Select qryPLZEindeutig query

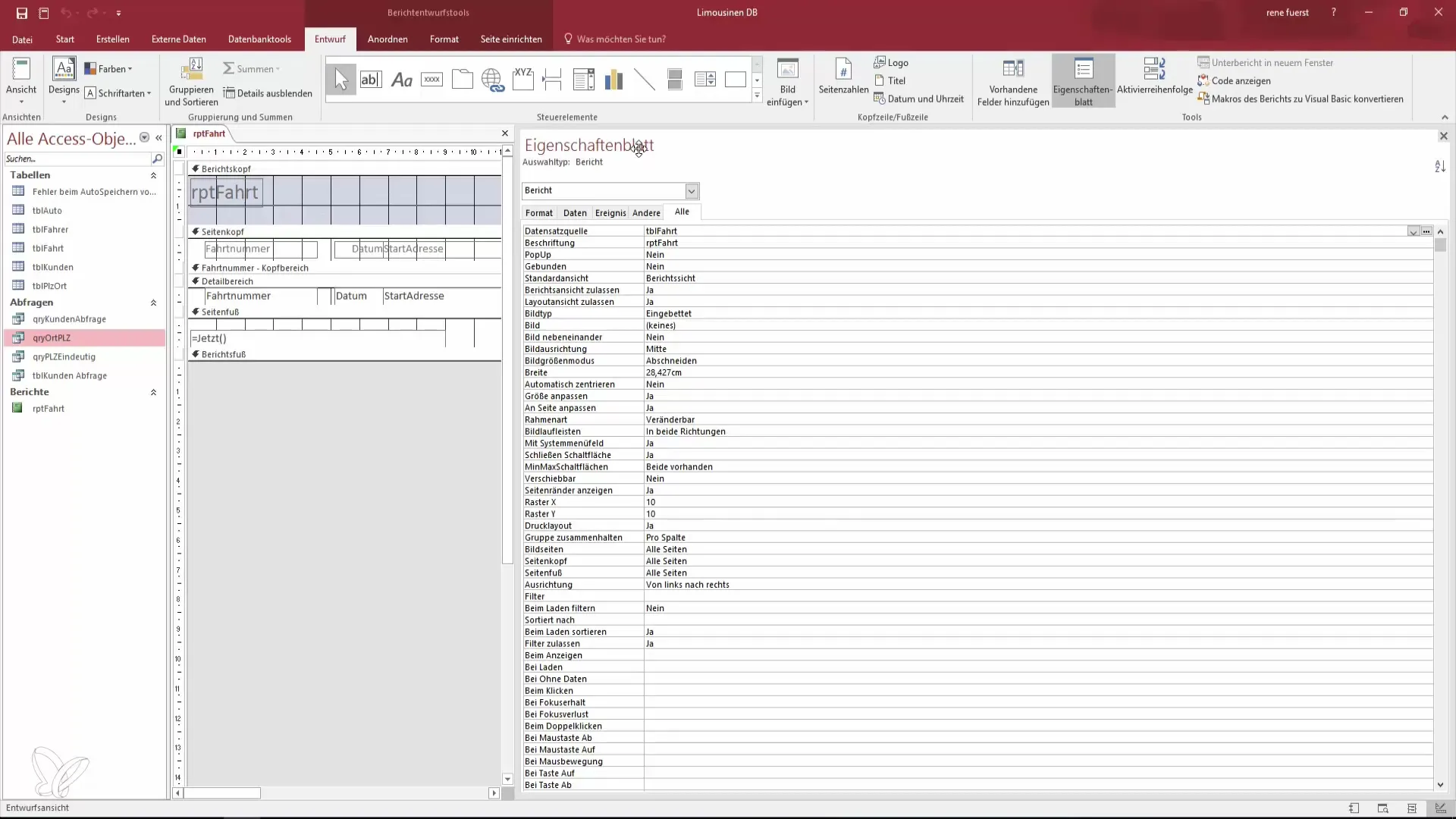pyautogui.click(x=64, y=356)
